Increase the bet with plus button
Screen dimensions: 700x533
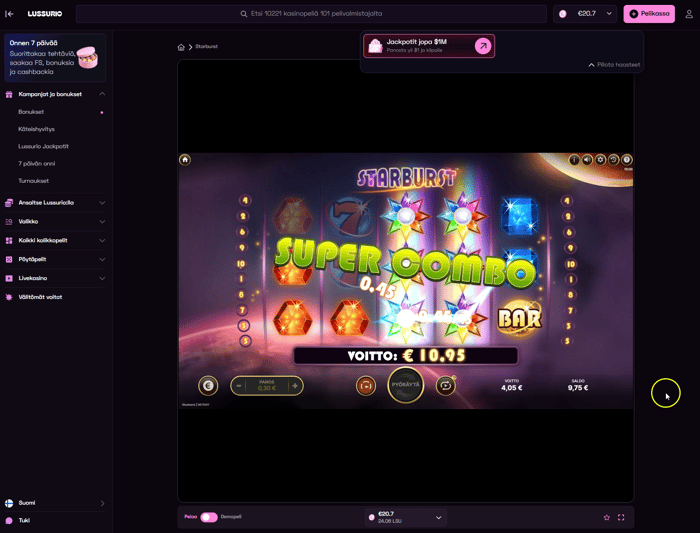(x=295, y=386)
